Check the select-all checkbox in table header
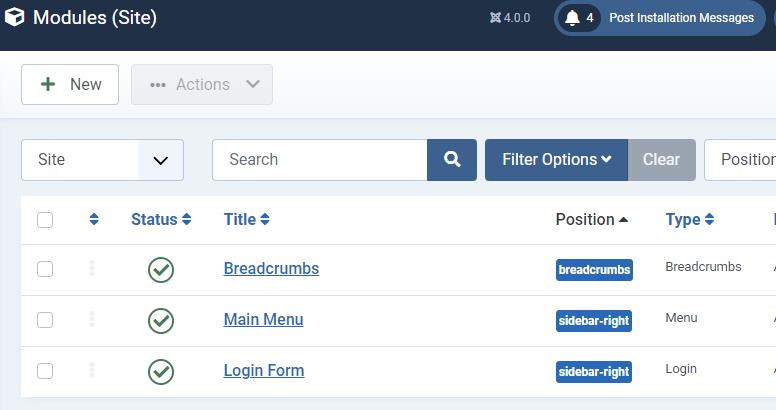 45,220
